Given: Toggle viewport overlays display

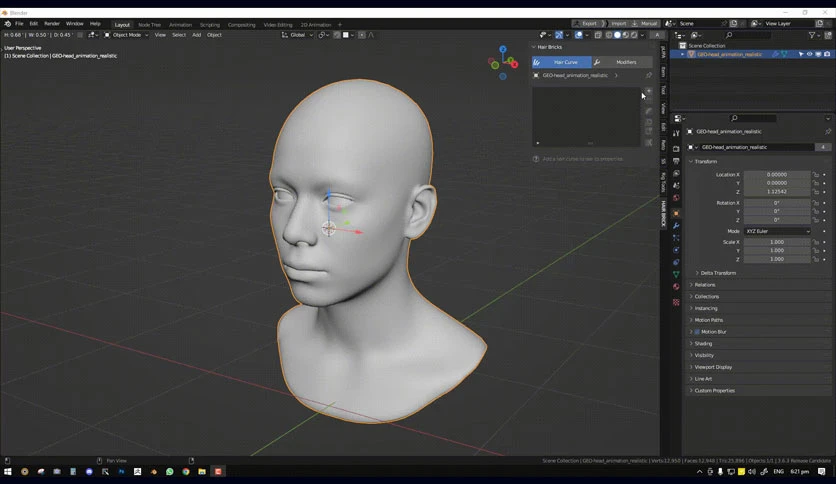Looking at the screenshot, I should (578, 35).
